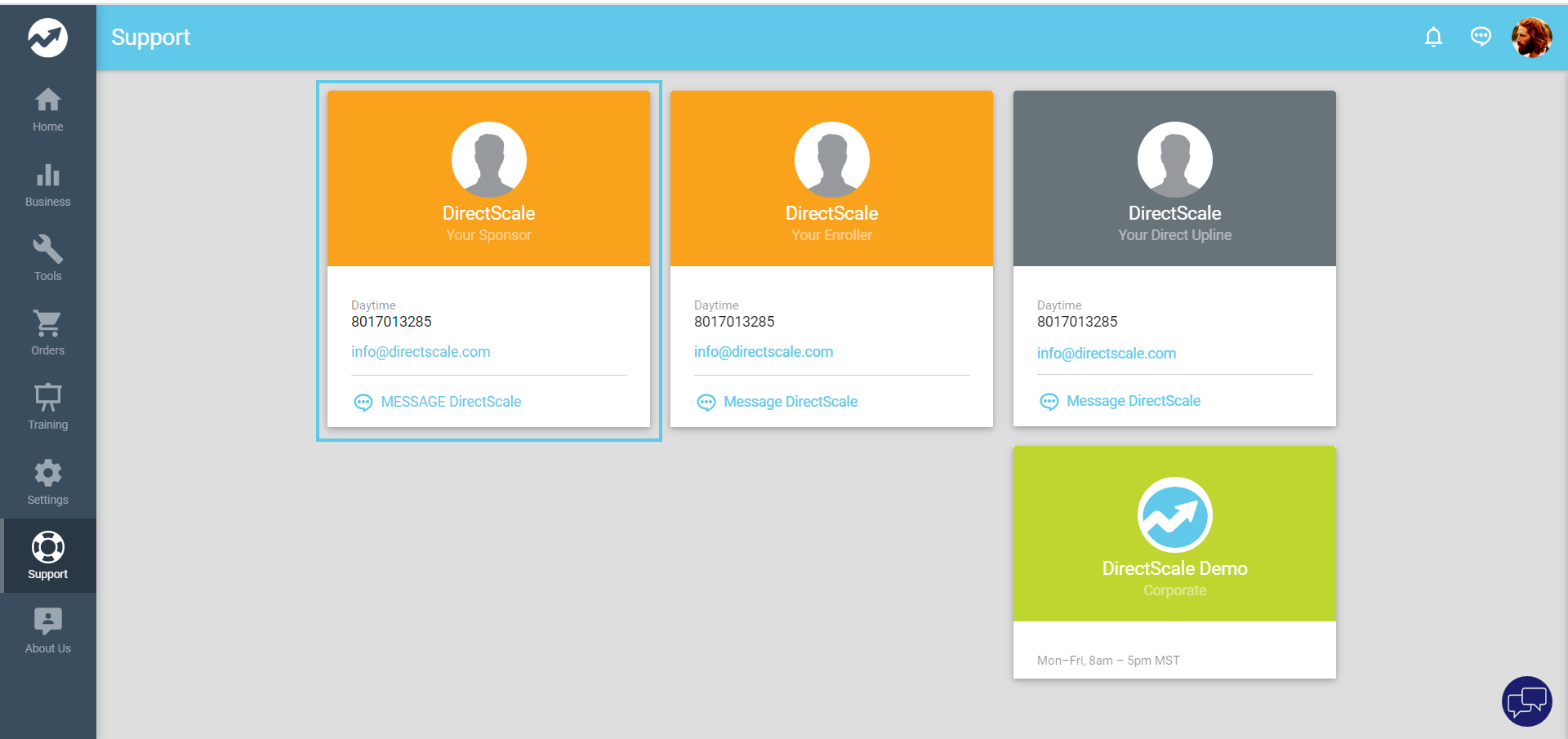1568x739 pixels.
Task: Message DirectScale from the Direct Upline card
Action: (1133, 401)
